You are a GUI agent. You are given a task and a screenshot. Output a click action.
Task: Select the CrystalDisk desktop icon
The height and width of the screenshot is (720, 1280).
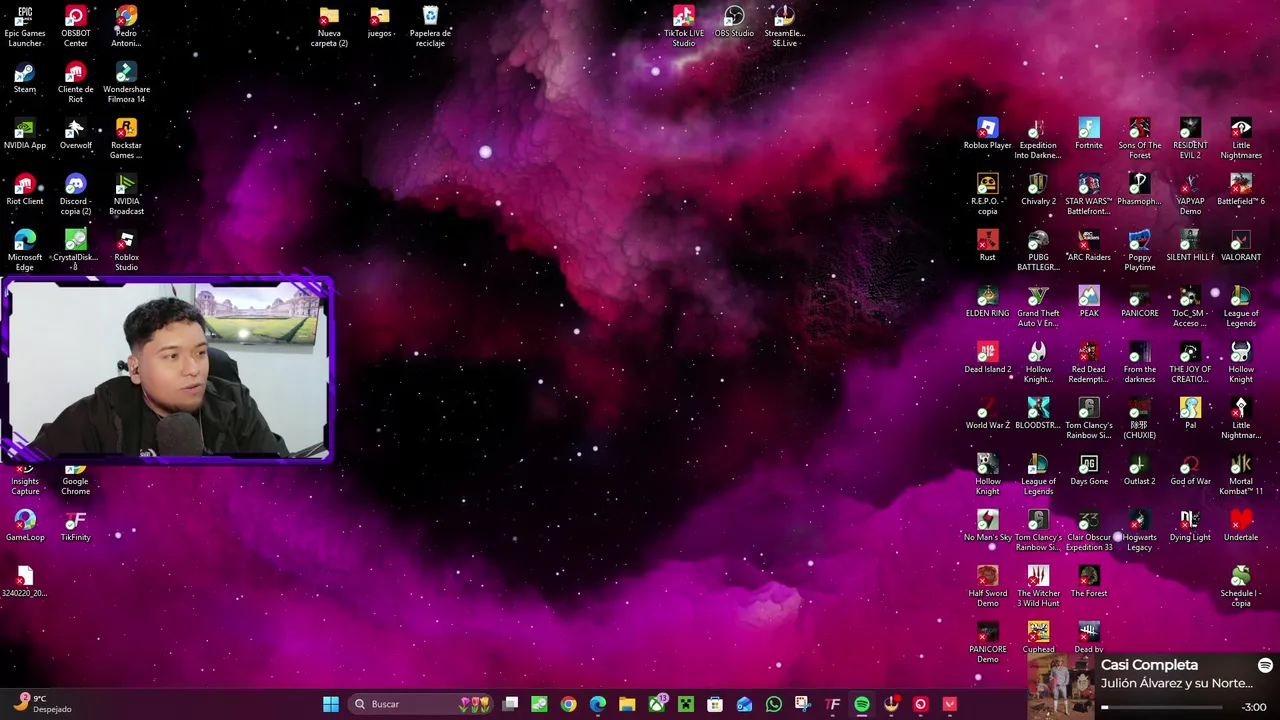point(75,250)
